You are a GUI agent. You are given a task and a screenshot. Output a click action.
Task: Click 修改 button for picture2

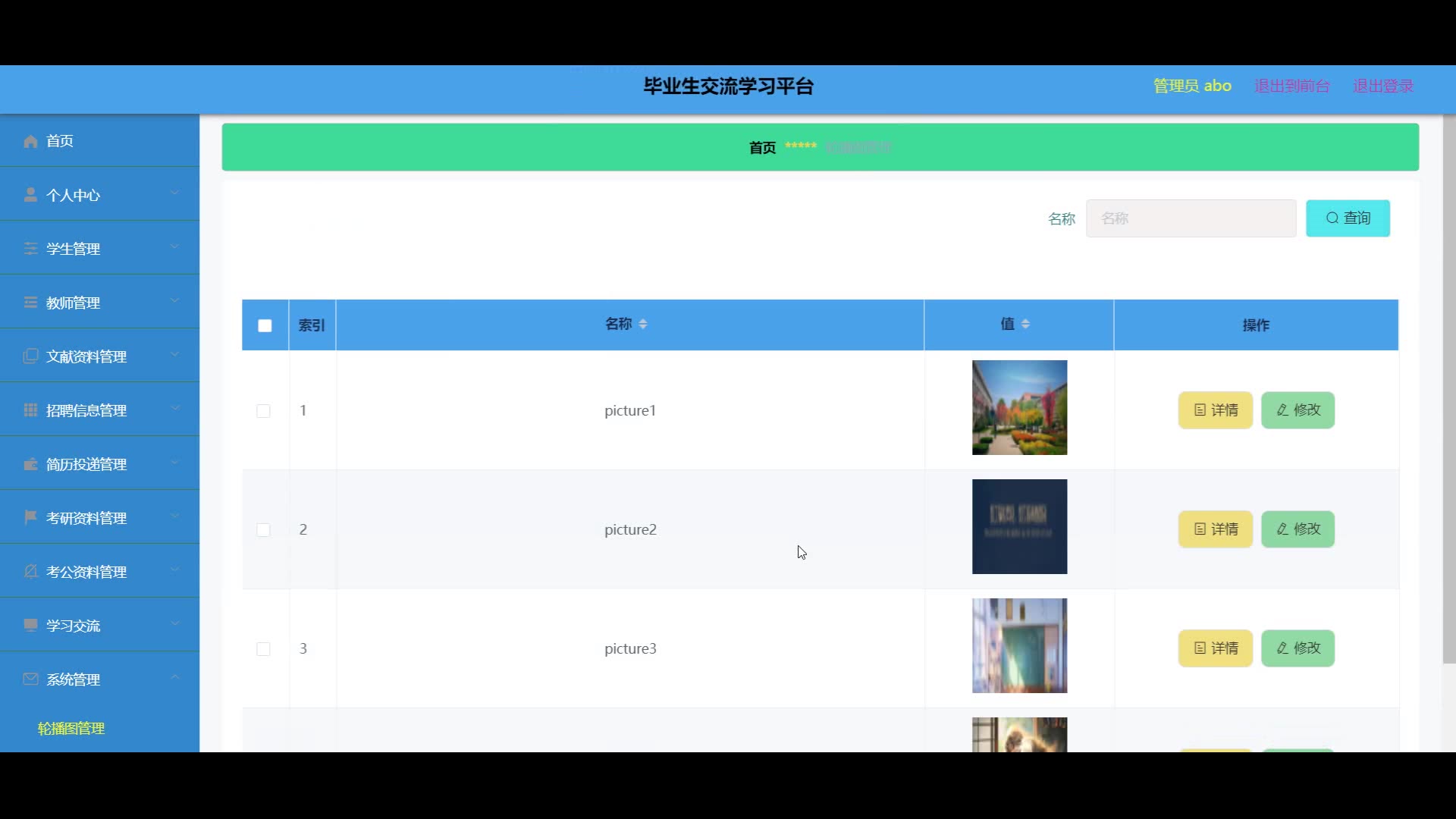coord(1298,529)
